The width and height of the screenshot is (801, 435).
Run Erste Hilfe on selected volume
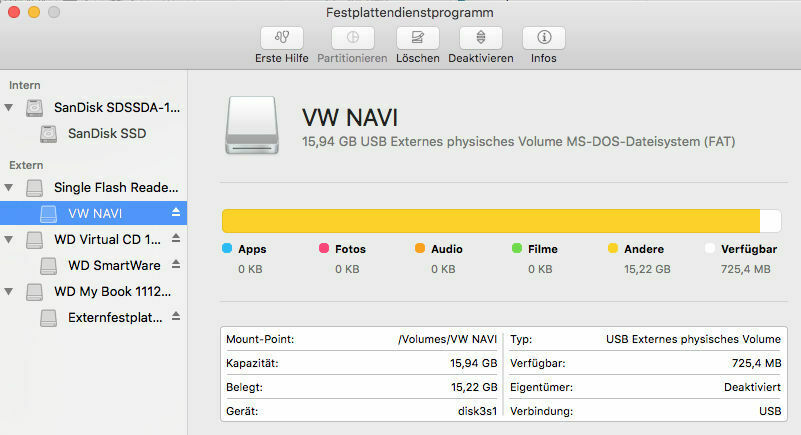point(281,38)
